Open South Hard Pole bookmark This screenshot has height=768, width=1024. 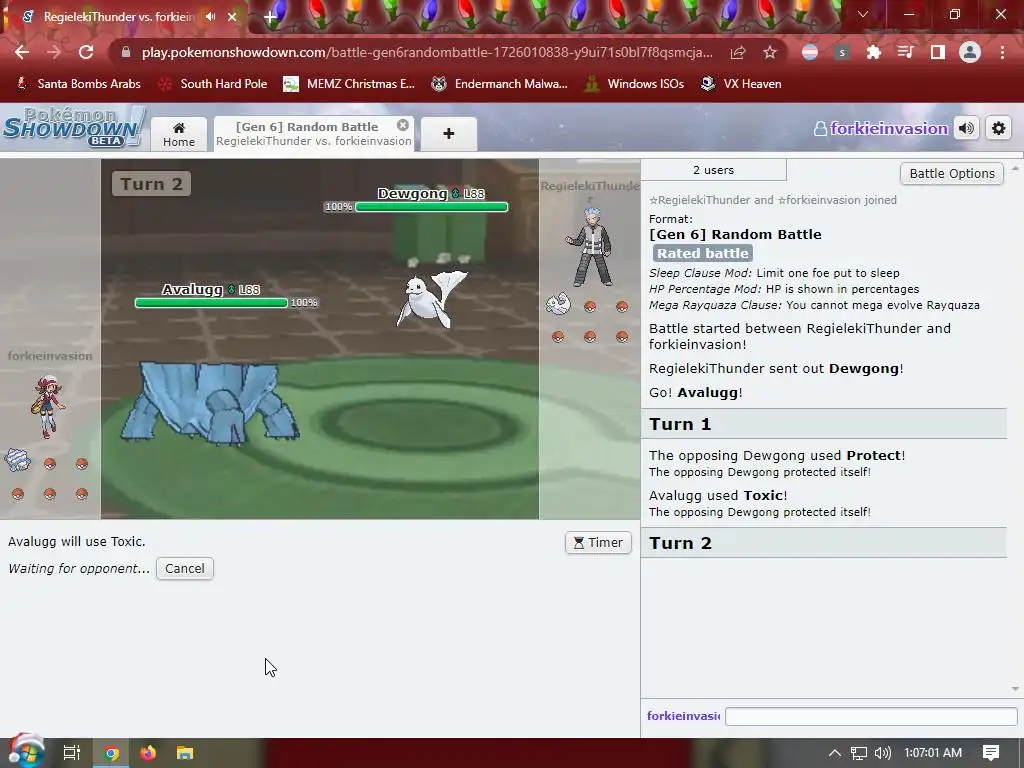213,84
